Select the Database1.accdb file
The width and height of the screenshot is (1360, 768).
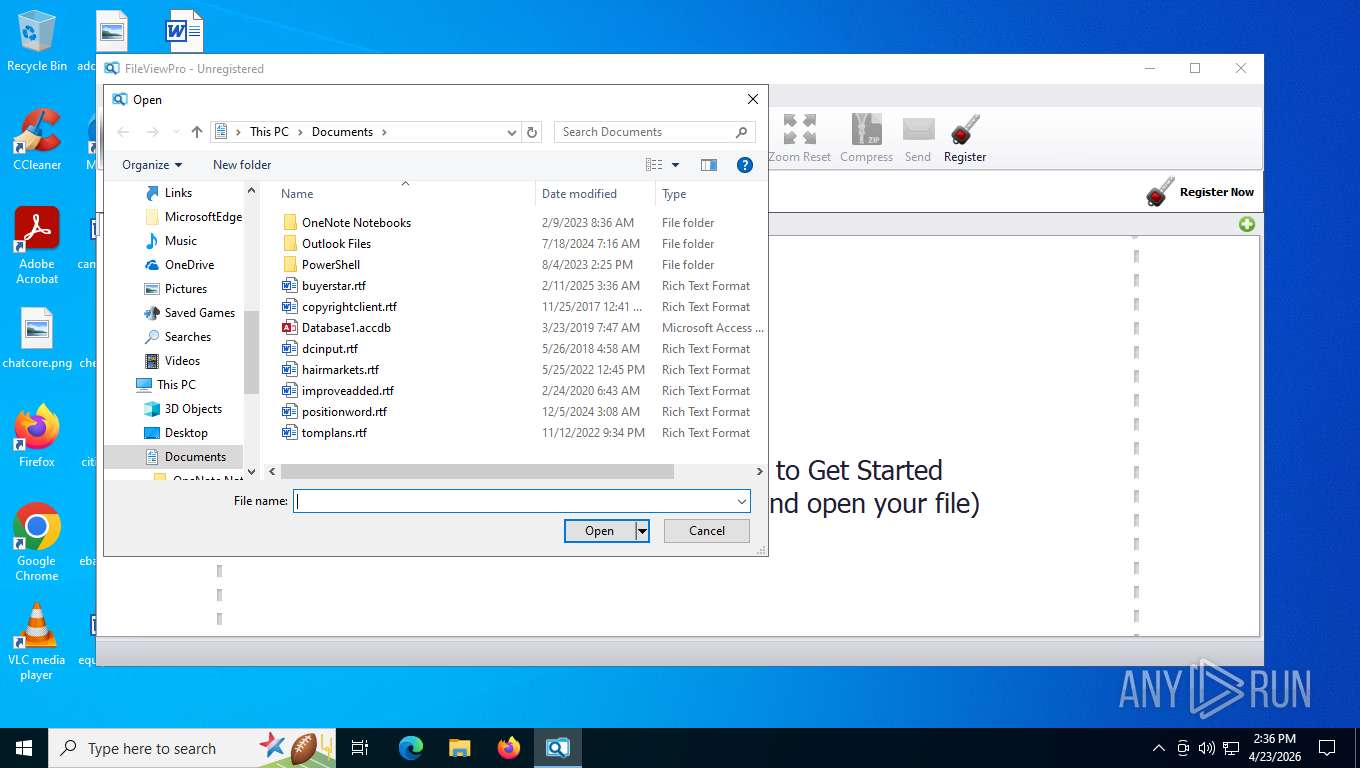pyautogui.click(x=346, y=328)
